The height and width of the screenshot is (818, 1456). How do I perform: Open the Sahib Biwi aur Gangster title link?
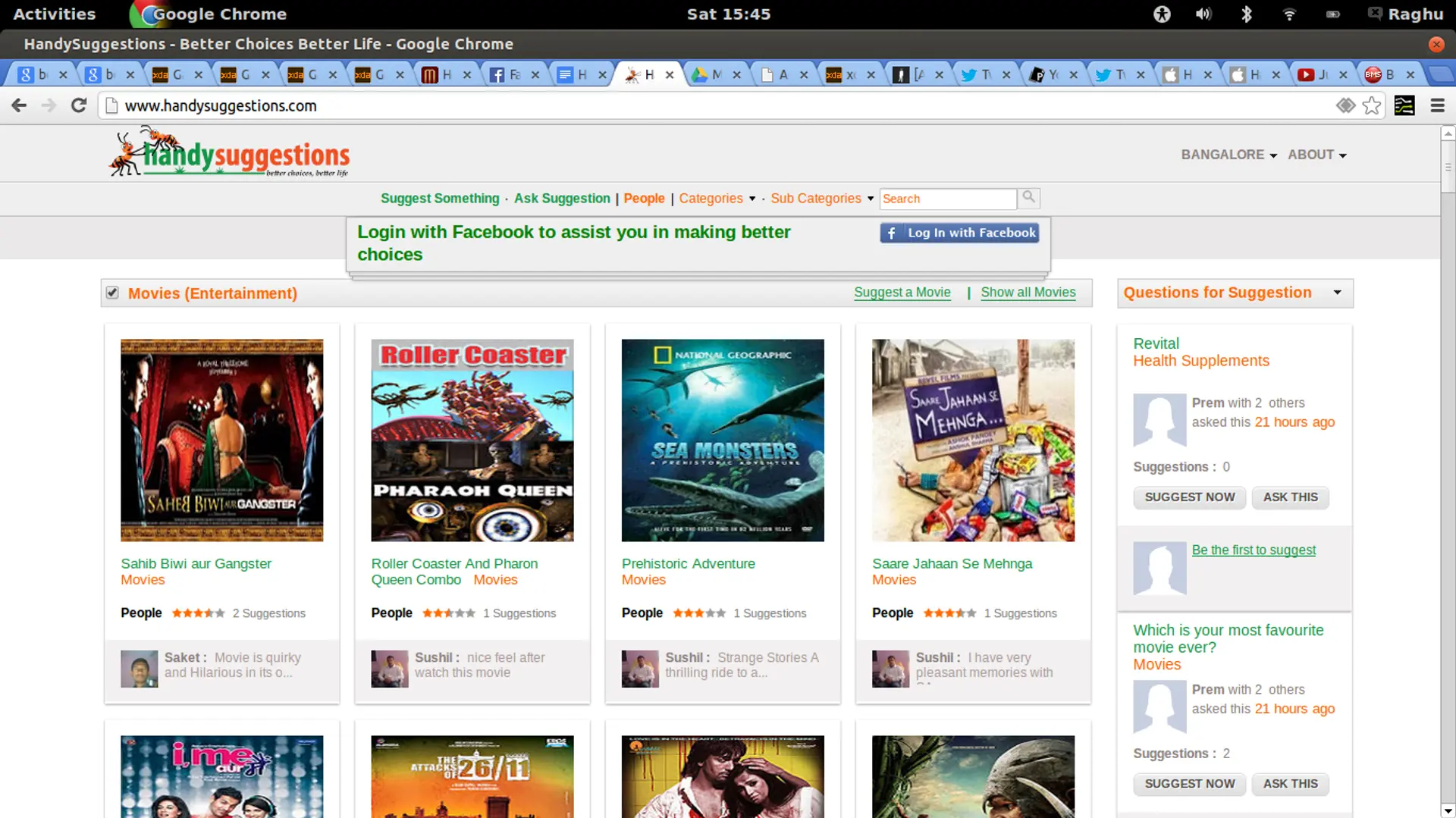(196, 563)
